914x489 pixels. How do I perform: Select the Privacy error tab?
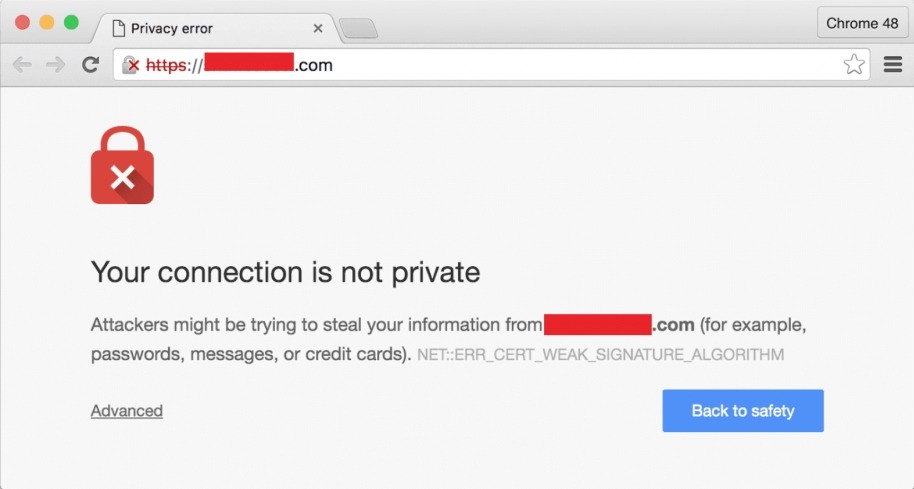pos(216,29)
